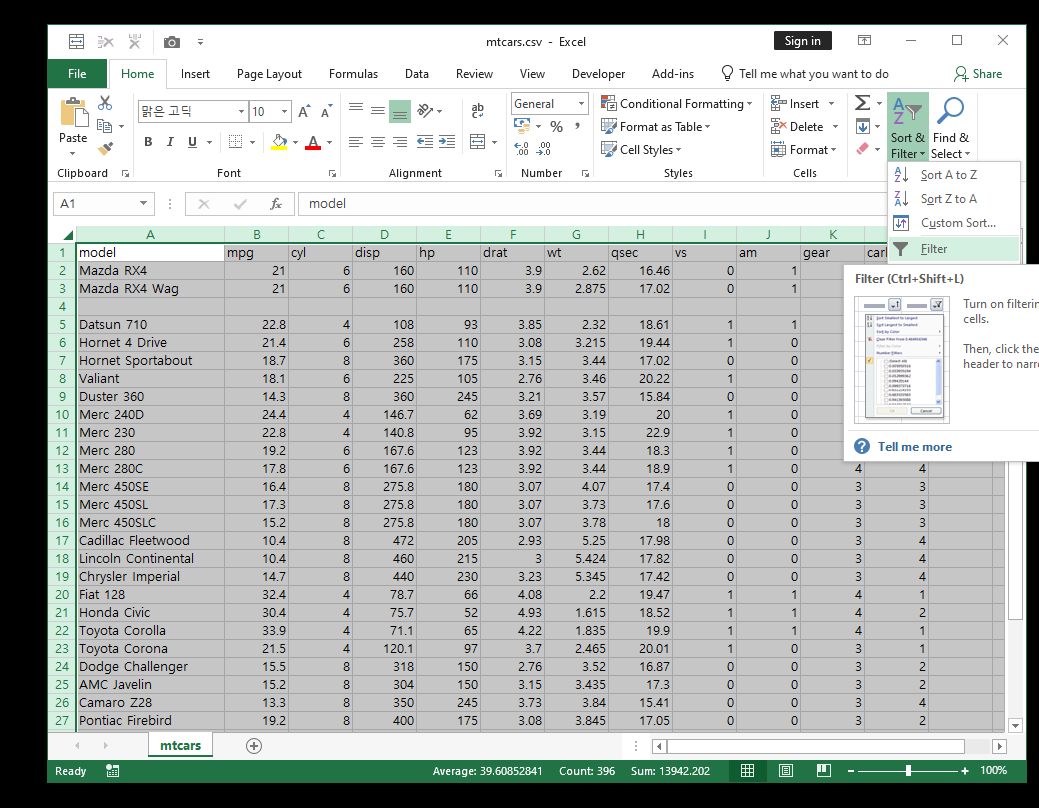Screen dimensions: 1039x808
Task: Click the Copy icon in Clipboard group
Action: click(x=105, y=125)
